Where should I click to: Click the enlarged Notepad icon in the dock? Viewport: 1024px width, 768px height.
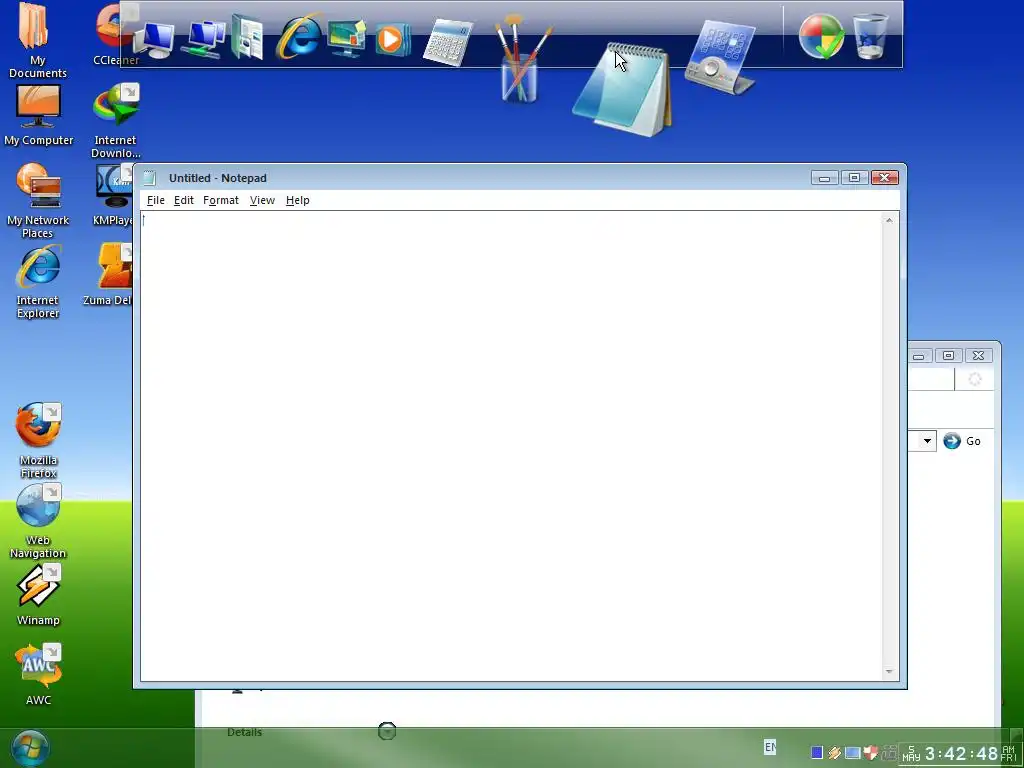[622, 90]
